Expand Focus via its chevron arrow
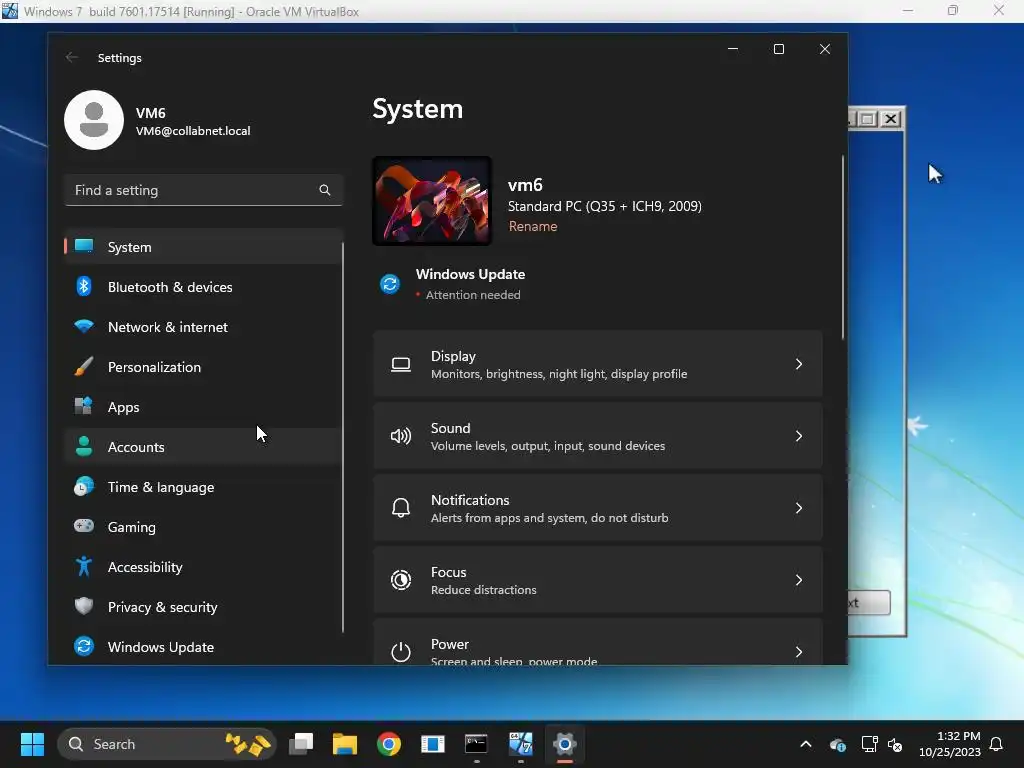This screenshot has height=768, width=1024. 799,580
